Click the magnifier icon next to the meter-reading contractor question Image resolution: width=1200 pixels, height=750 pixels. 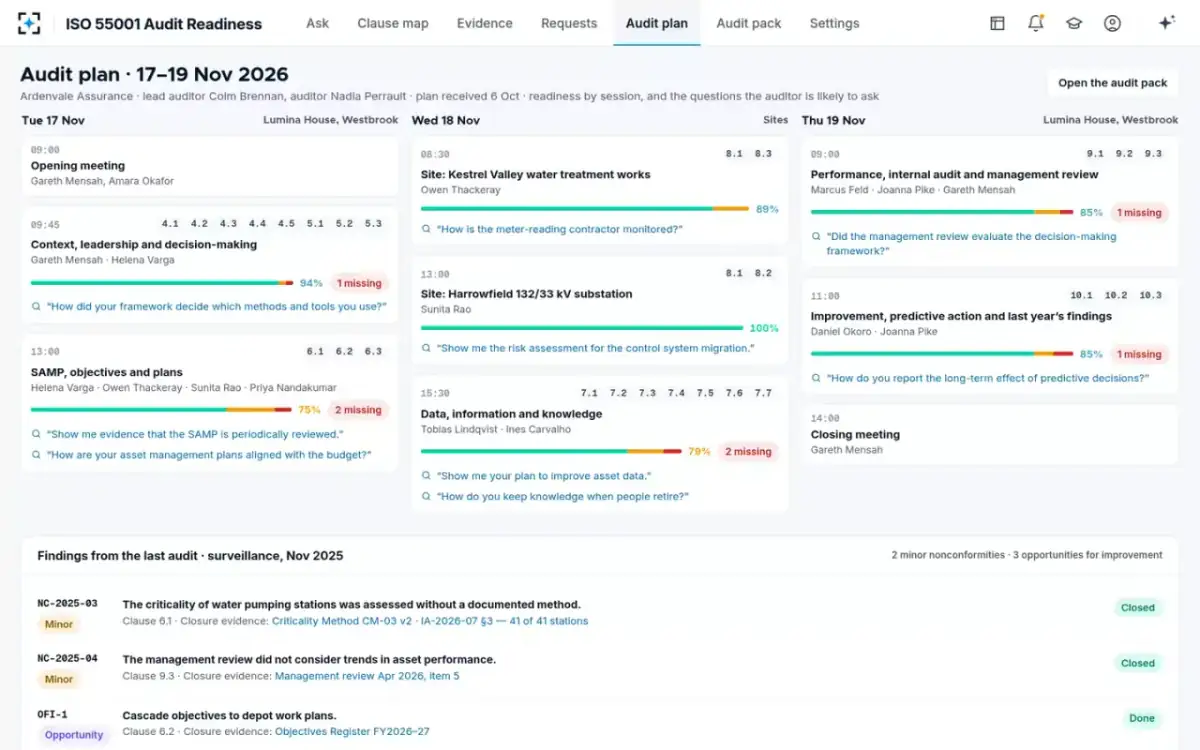pos(427,229)
